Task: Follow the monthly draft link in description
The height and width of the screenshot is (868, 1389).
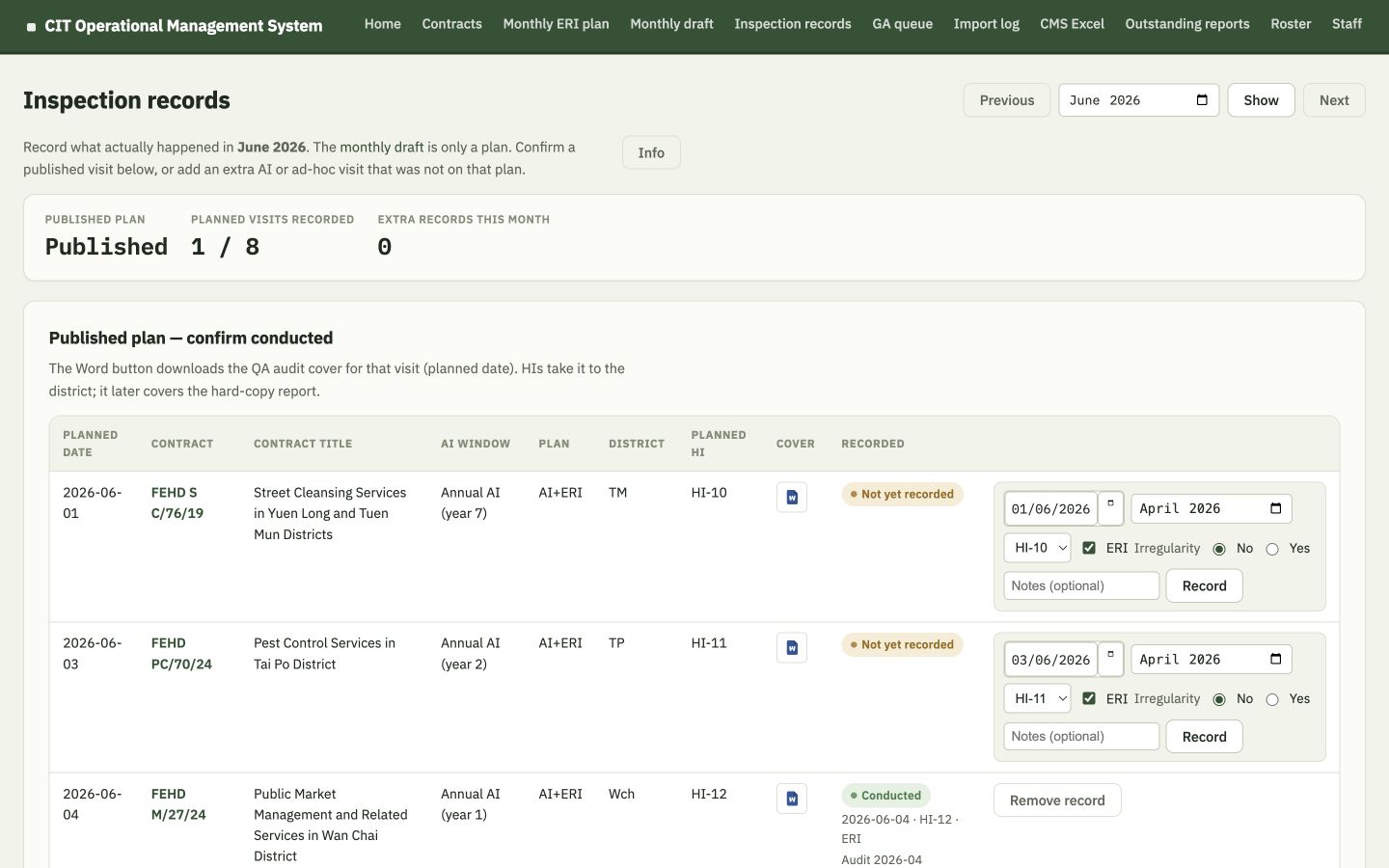Action: 382,148
